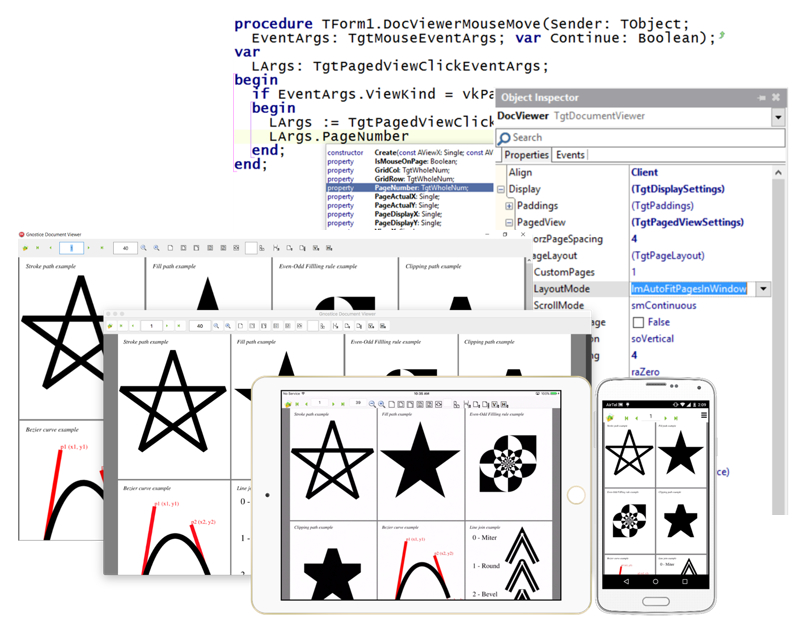Zoom out in the Windows viewer toolbar

pos(143,248)
